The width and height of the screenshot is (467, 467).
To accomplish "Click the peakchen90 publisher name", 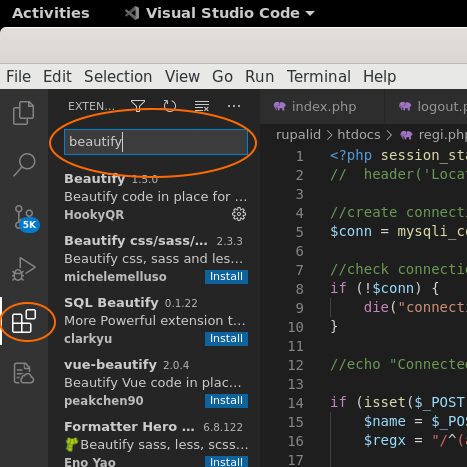I will click(x=104, y=401).
